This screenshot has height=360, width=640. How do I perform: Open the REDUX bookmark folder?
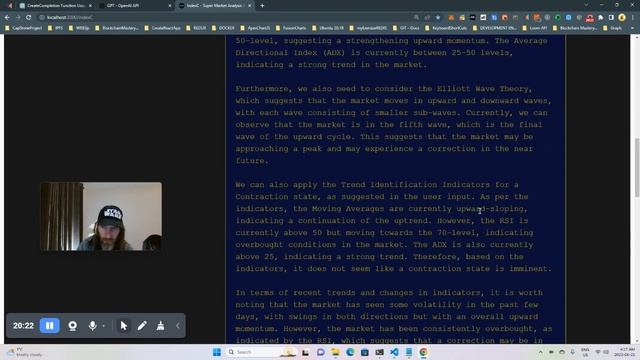click(196, 28)
